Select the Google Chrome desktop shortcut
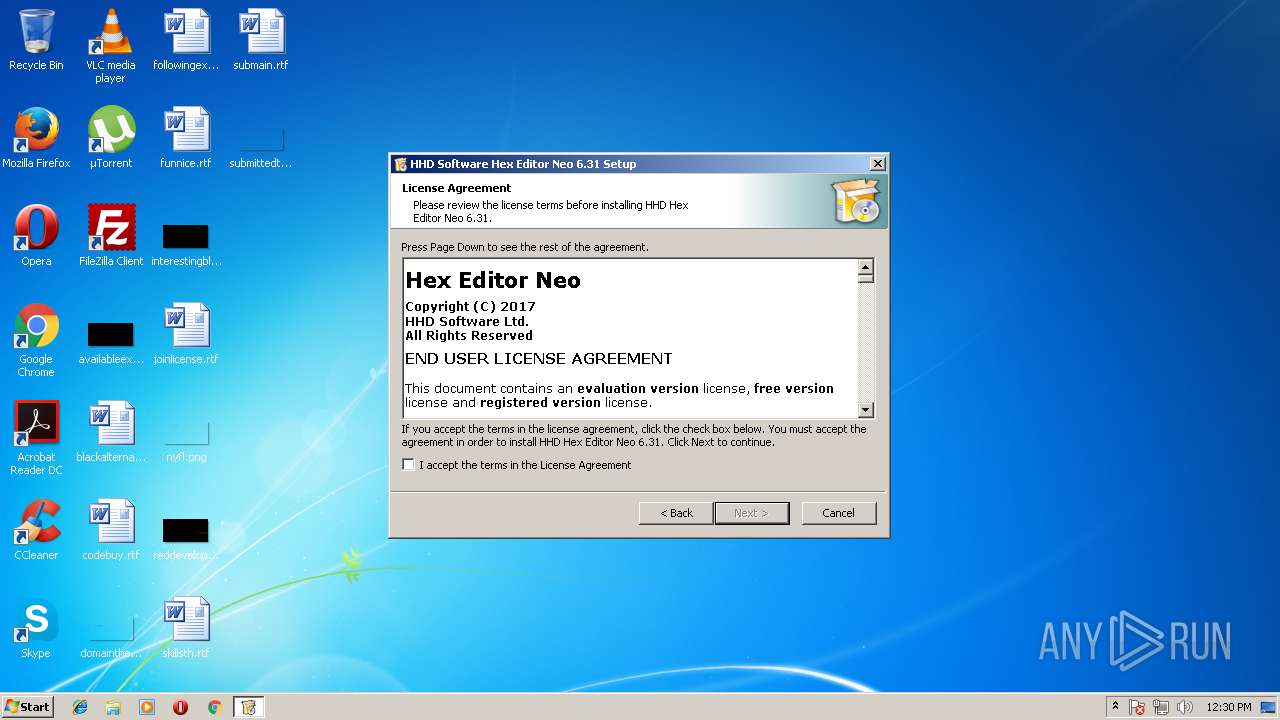Screen dimensions: 1280x720 click(x=36, y=340)
